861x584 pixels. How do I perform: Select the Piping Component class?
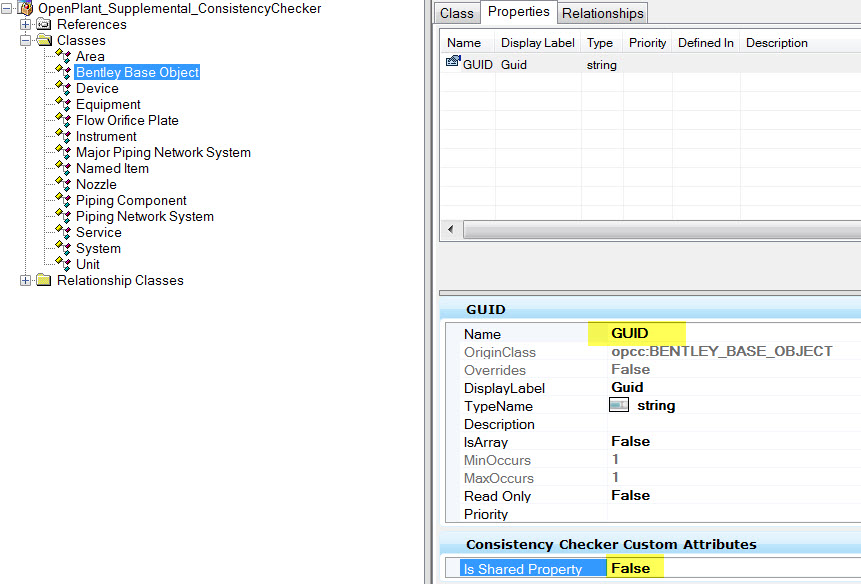131,200
